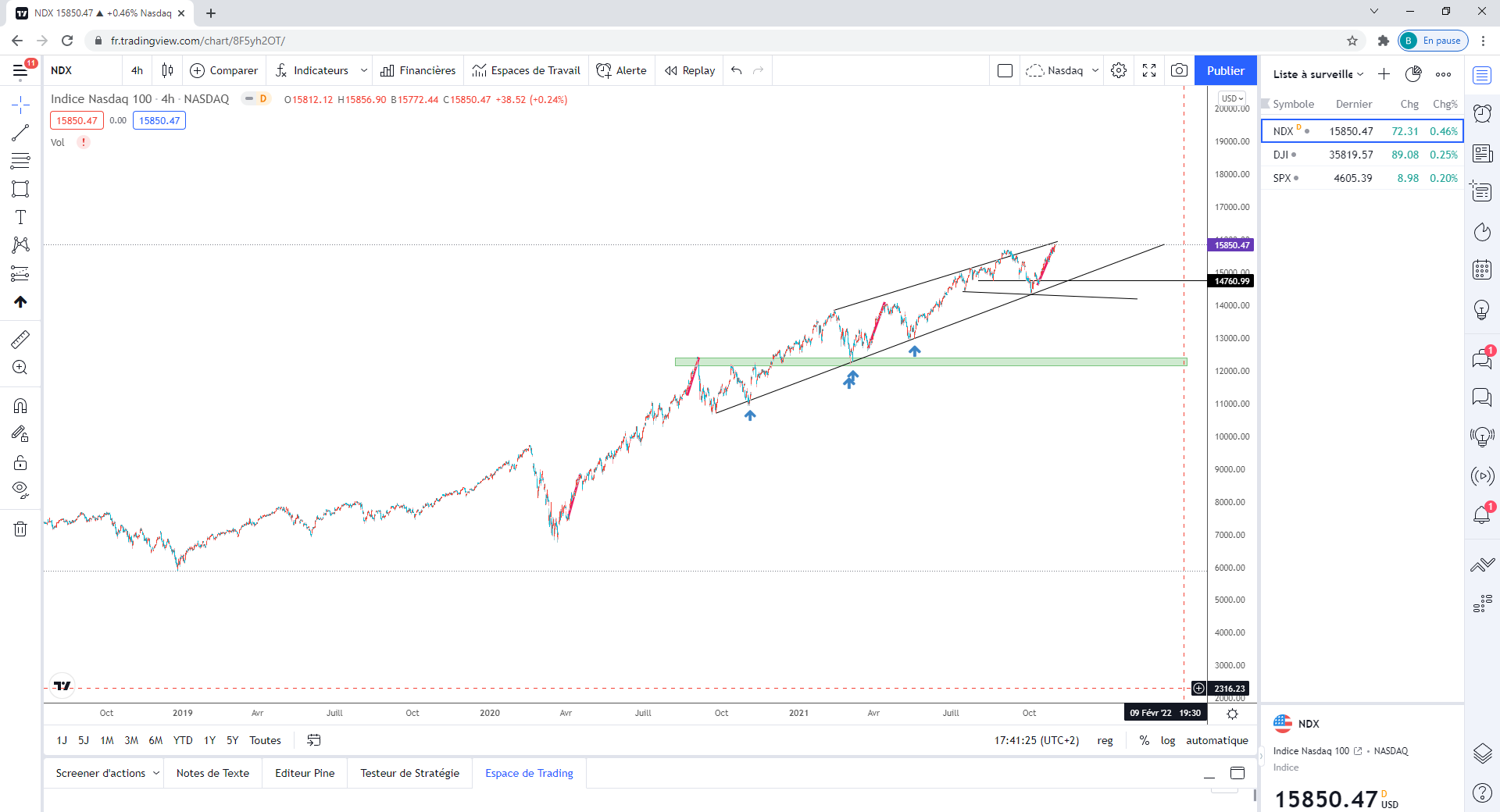Delete drawings with the trash icon
The image size is (1500, 812).
(20, 529)
